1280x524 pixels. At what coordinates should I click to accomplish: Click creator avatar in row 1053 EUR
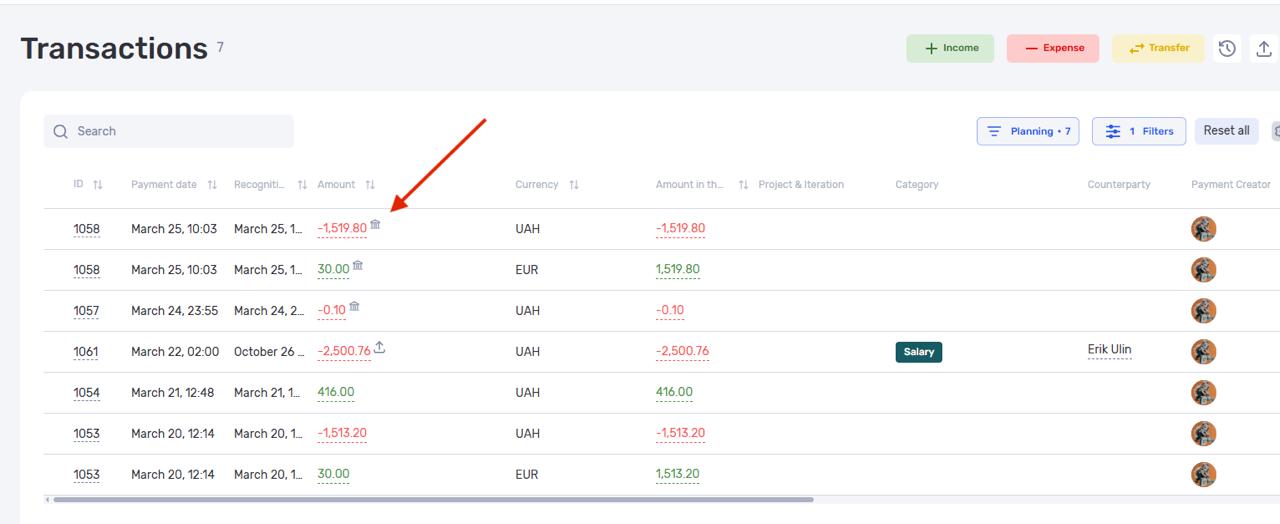click(1204, 475)
